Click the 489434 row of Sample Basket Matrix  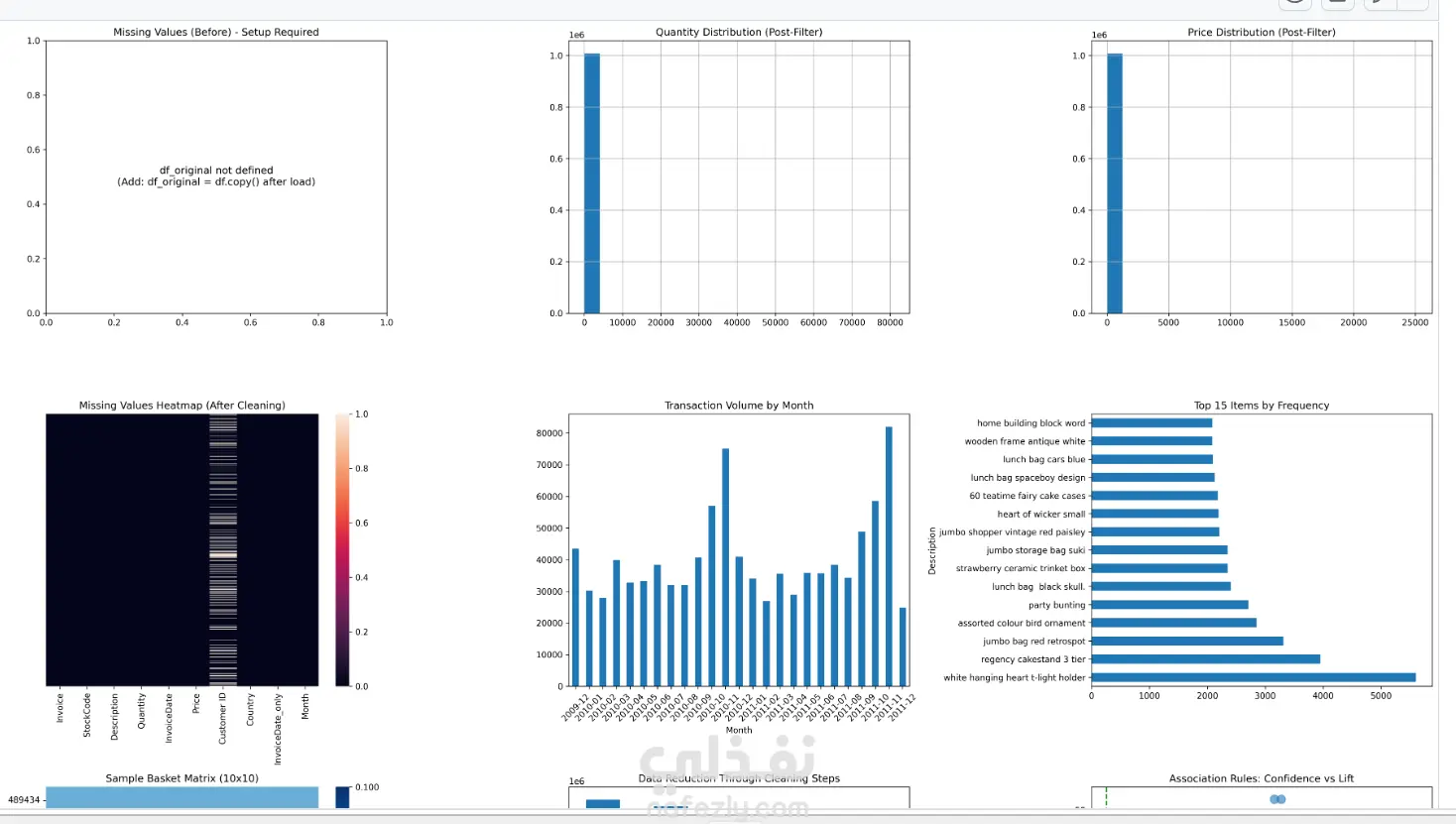pyautogui.click(x=182, y=797)
